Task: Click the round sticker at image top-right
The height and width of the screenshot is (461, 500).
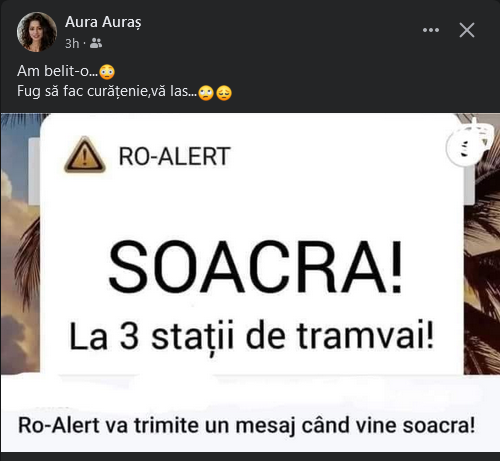Action: 467,147
